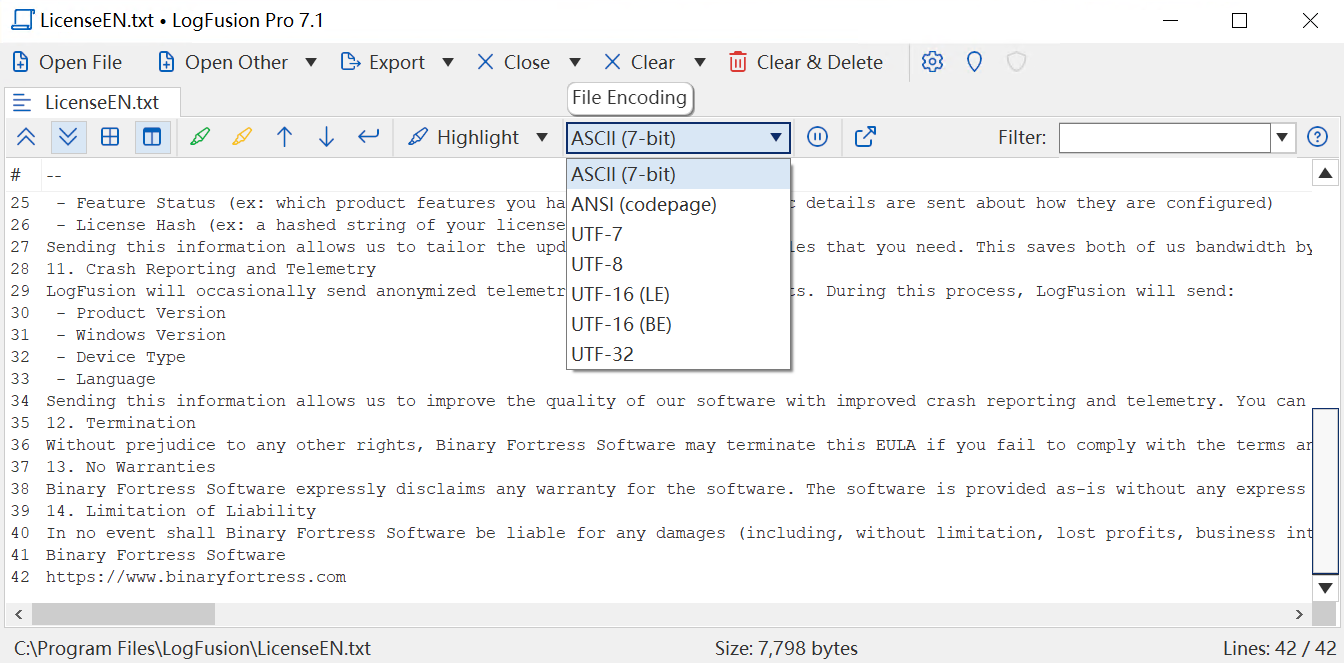Click the green highlighter icon

pos(200,137)
